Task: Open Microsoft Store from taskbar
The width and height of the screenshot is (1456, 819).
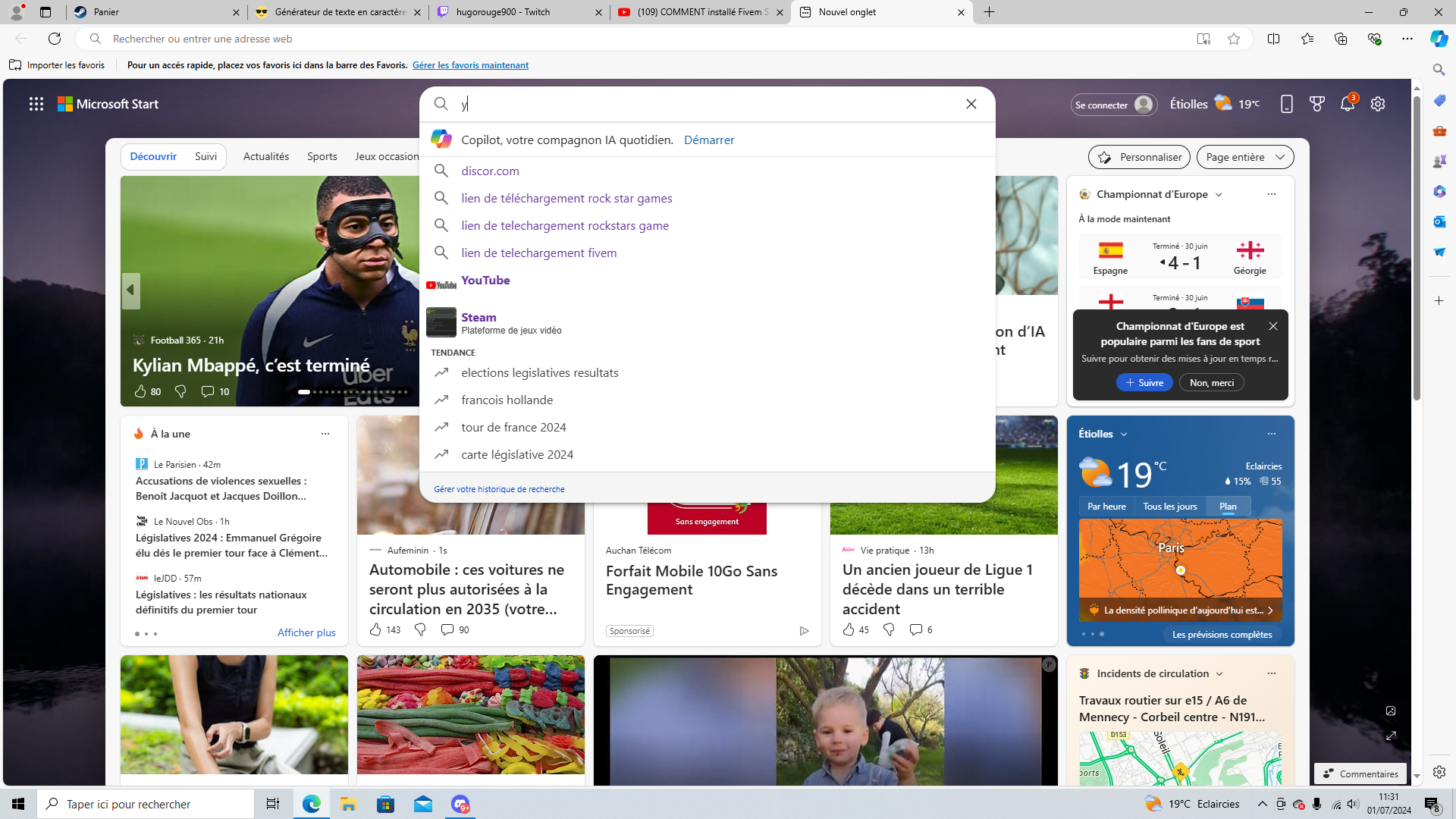Action: 385,804
